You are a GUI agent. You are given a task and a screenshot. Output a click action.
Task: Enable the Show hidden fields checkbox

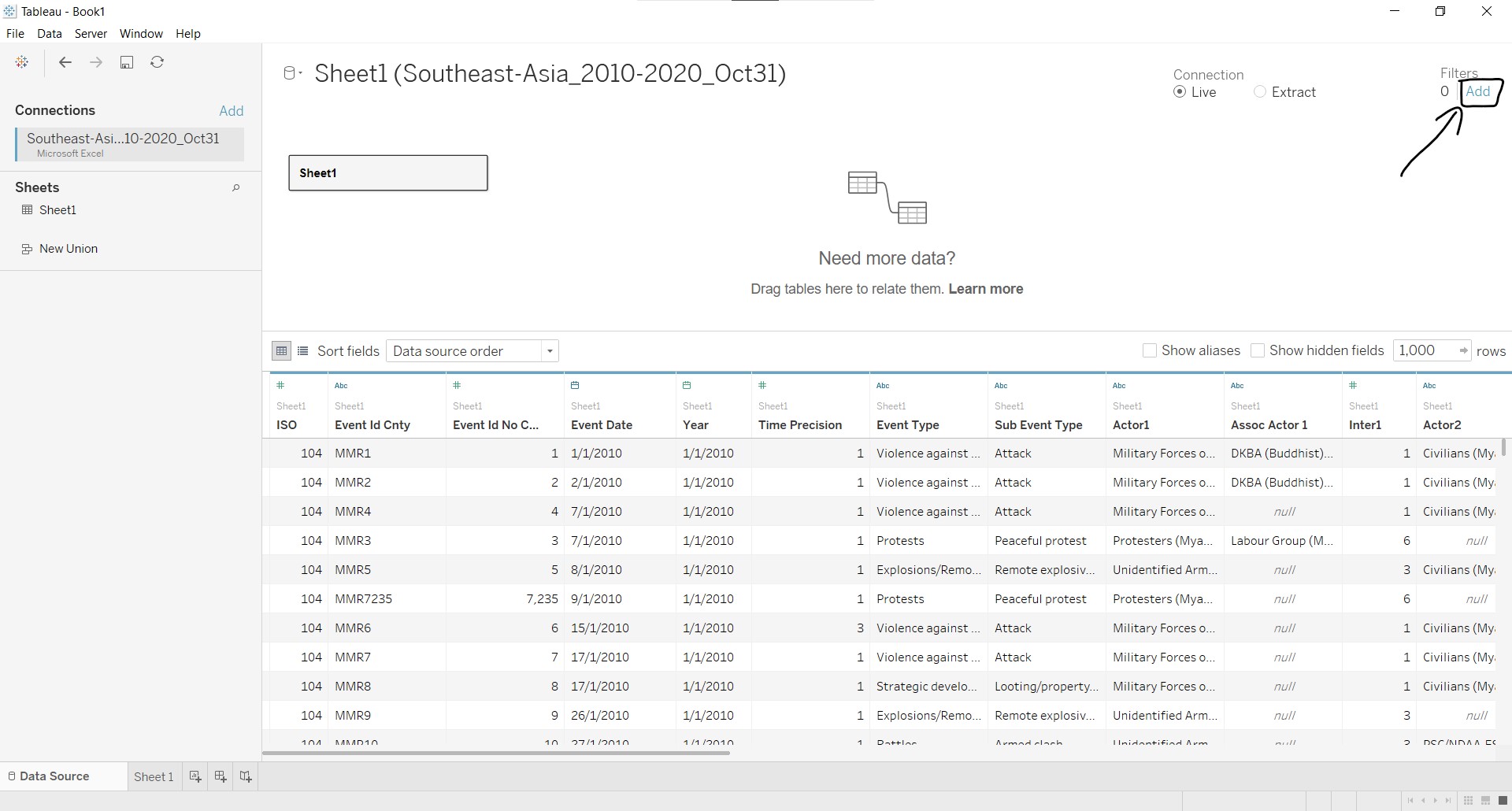(1258, 350)
